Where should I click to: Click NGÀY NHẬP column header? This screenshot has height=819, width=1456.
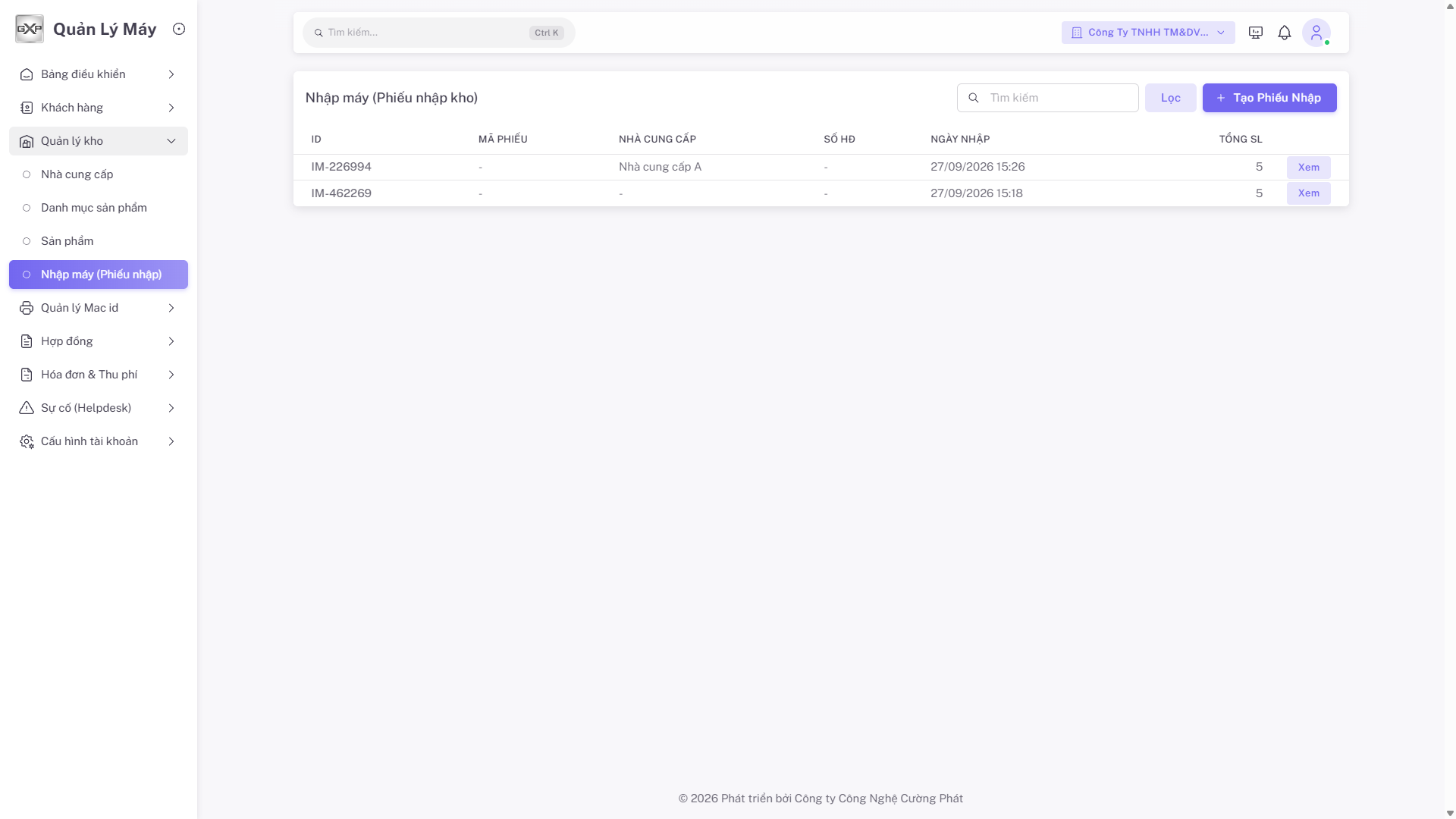960,140
